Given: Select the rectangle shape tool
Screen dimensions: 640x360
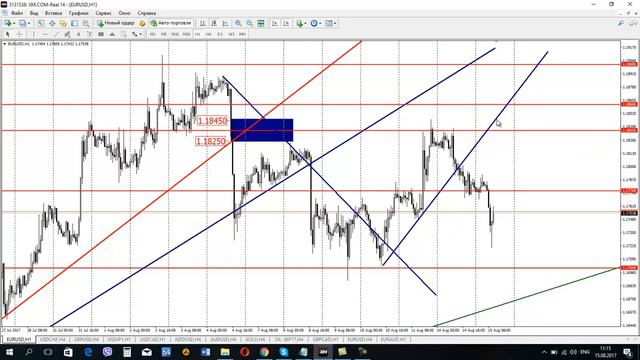Looking at the screenshot, I should (101, 34).
